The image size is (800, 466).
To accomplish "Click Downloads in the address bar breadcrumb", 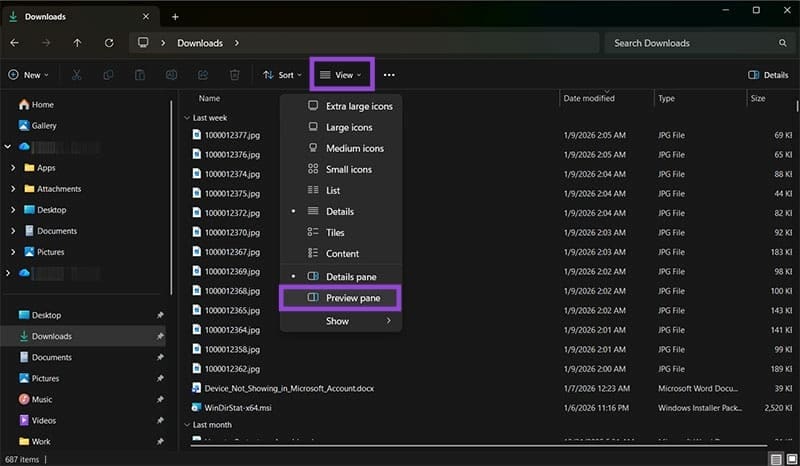I will tap(200, 43).
